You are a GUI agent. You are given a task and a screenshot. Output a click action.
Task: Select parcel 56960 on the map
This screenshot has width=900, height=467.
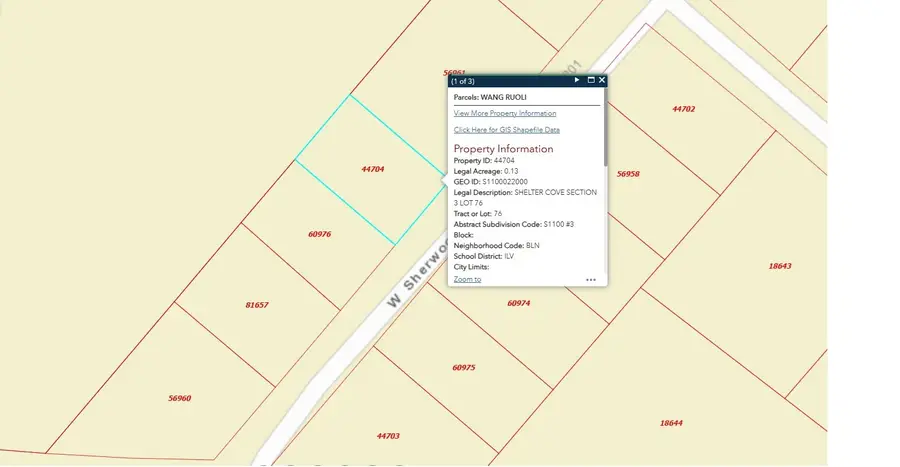(179, 398)
